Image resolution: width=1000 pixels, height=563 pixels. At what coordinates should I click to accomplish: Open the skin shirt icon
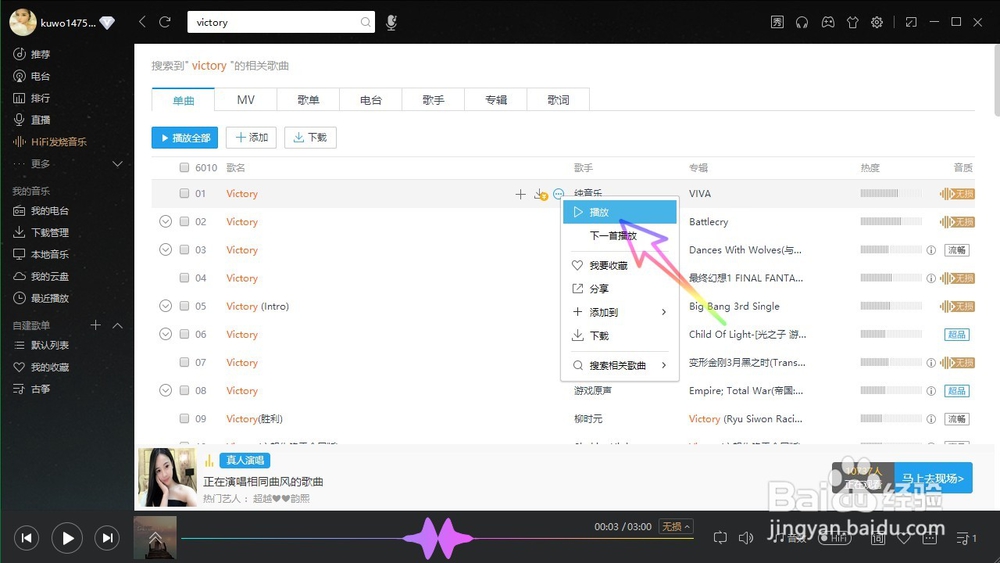point(853,22)
